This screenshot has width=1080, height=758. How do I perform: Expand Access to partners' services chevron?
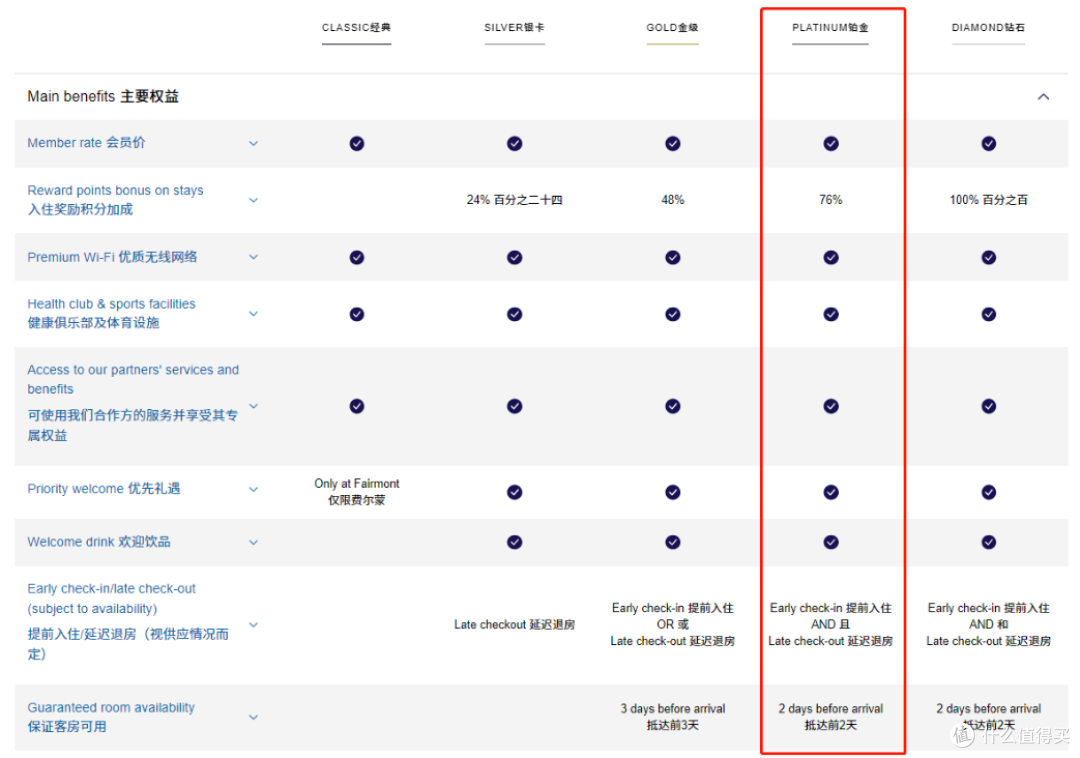253,406
